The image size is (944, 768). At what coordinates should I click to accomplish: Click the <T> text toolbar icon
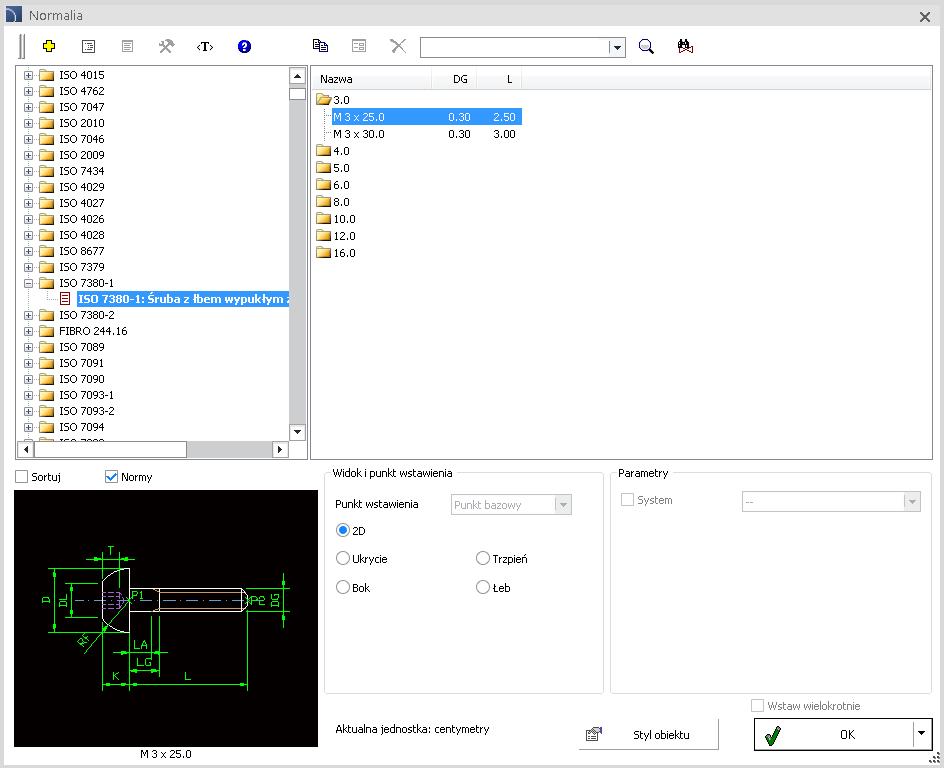pyautogui.click(x=205, y=46)
